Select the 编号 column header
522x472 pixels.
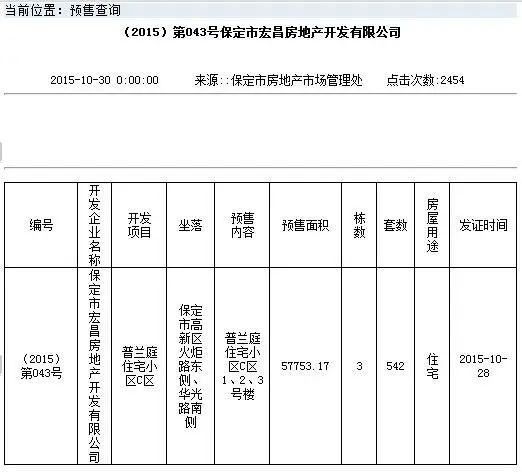click(x=41, y=225)
